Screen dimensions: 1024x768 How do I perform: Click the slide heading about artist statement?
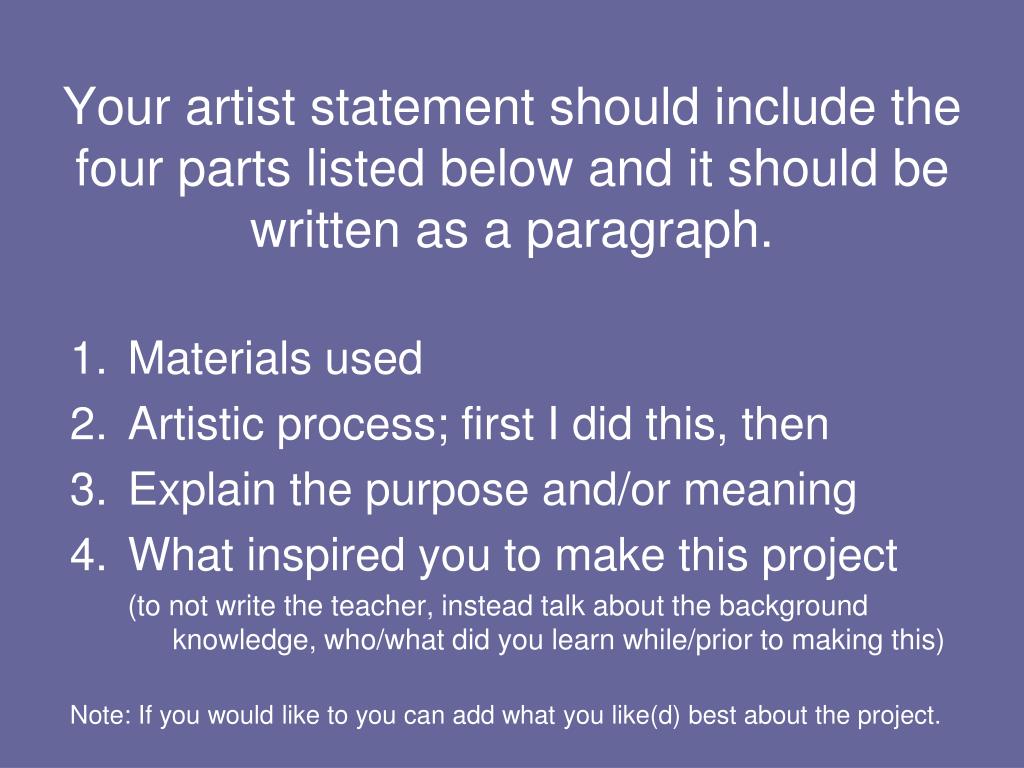click(x=512, y=168)
